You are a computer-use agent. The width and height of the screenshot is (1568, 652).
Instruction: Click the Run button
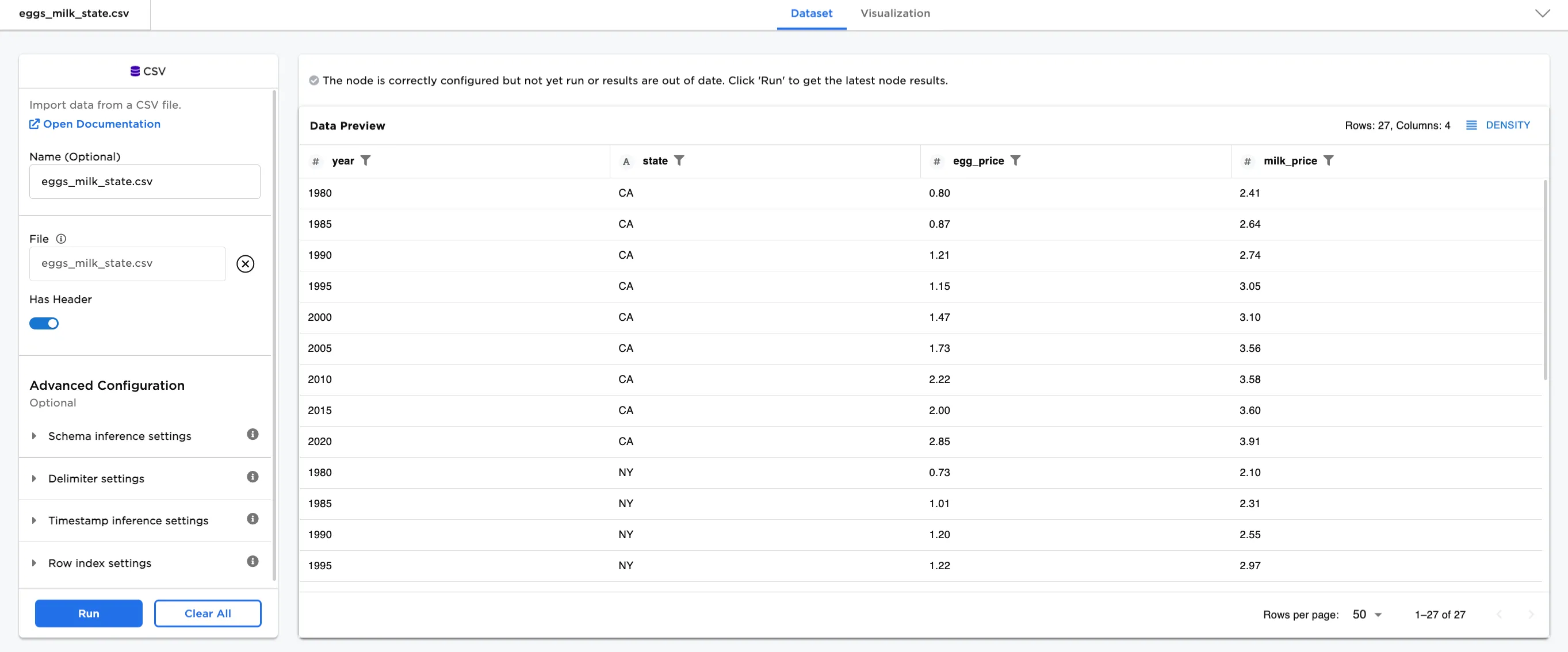point(89,613)
